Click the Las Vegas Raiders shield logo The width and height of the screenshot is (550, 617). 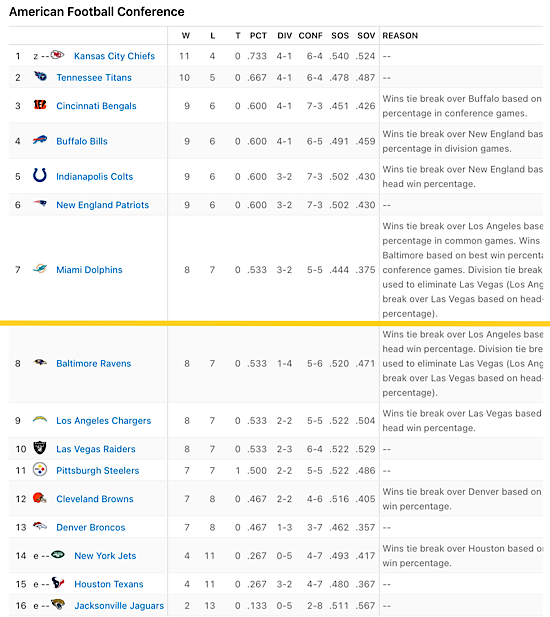(x=40, y=448)
